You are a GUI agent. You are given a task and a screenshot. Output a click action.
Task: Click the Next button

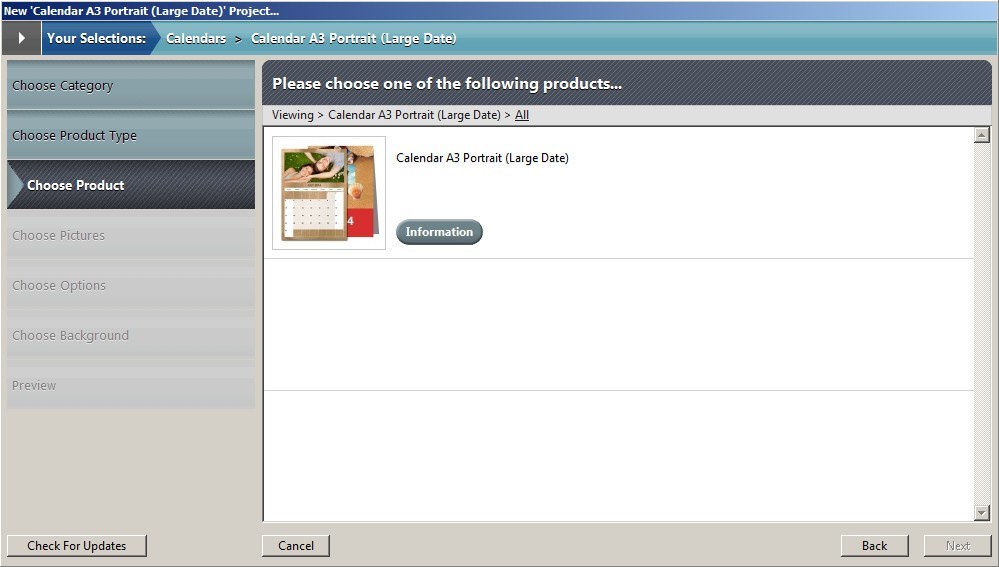coord(957,546)
